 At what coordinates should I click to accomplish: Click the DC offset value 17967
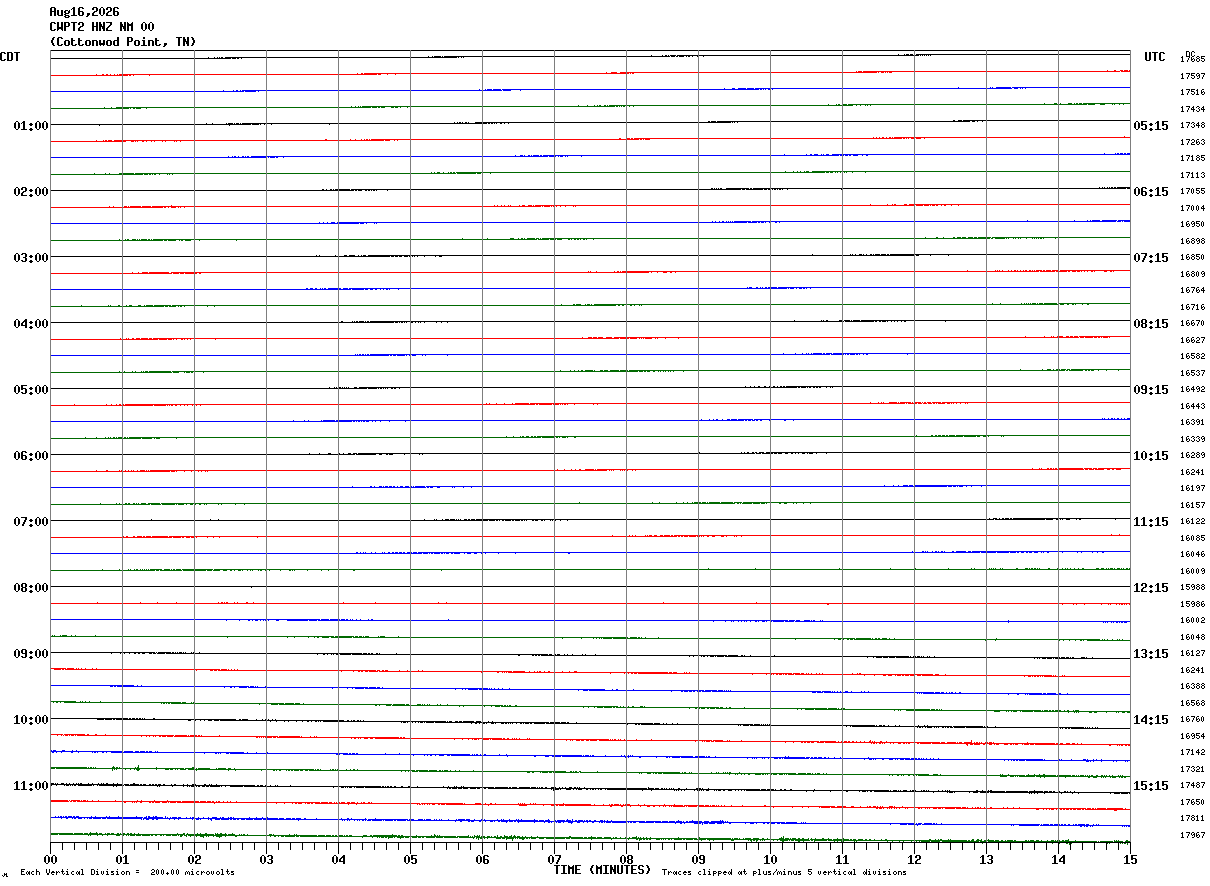tap(1192, 835)
